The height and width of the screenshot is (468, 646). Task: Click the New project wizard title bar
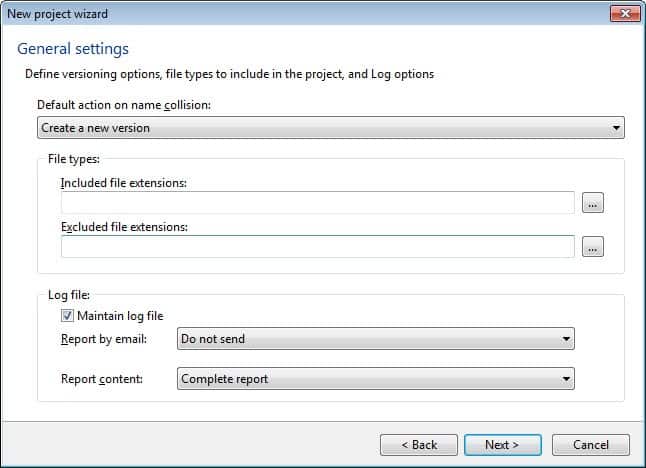[x=300, y=14]
